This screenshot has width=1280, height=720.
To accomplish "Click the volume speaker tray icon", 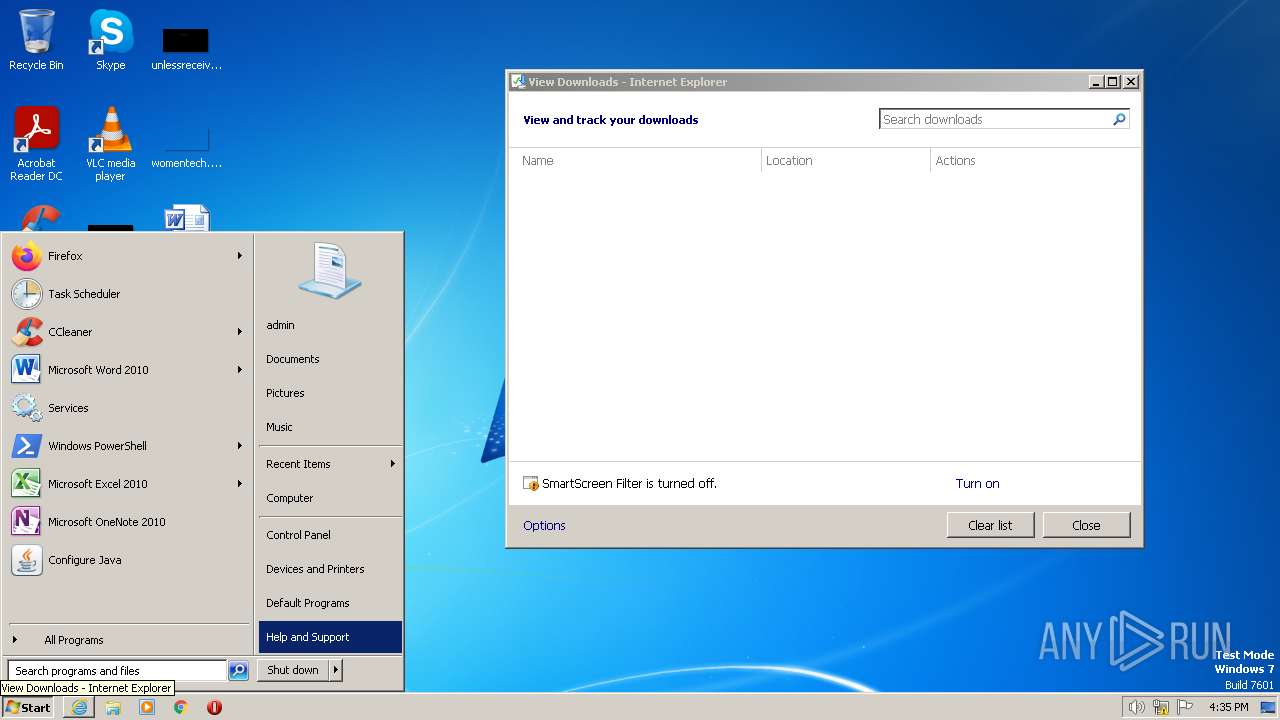I will tap(1136, 707).
